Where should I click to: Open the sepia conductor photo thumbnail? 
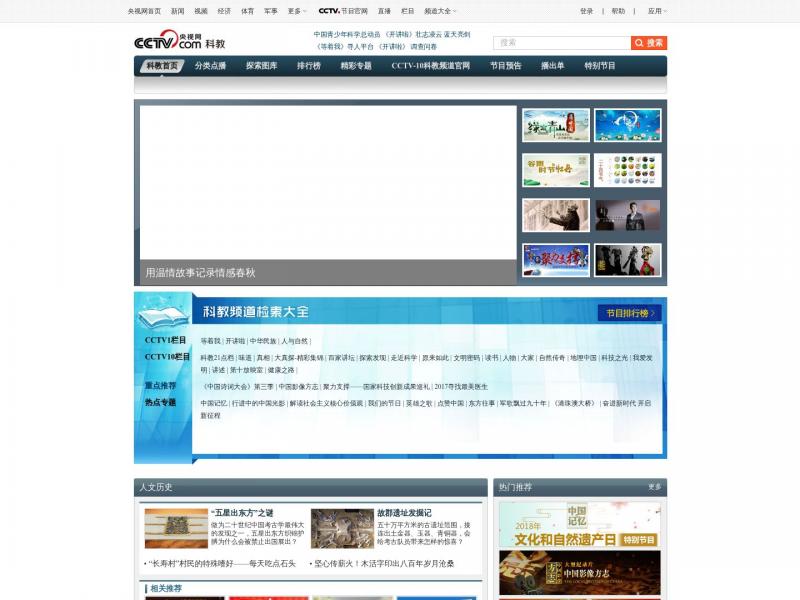pos(556,215)
